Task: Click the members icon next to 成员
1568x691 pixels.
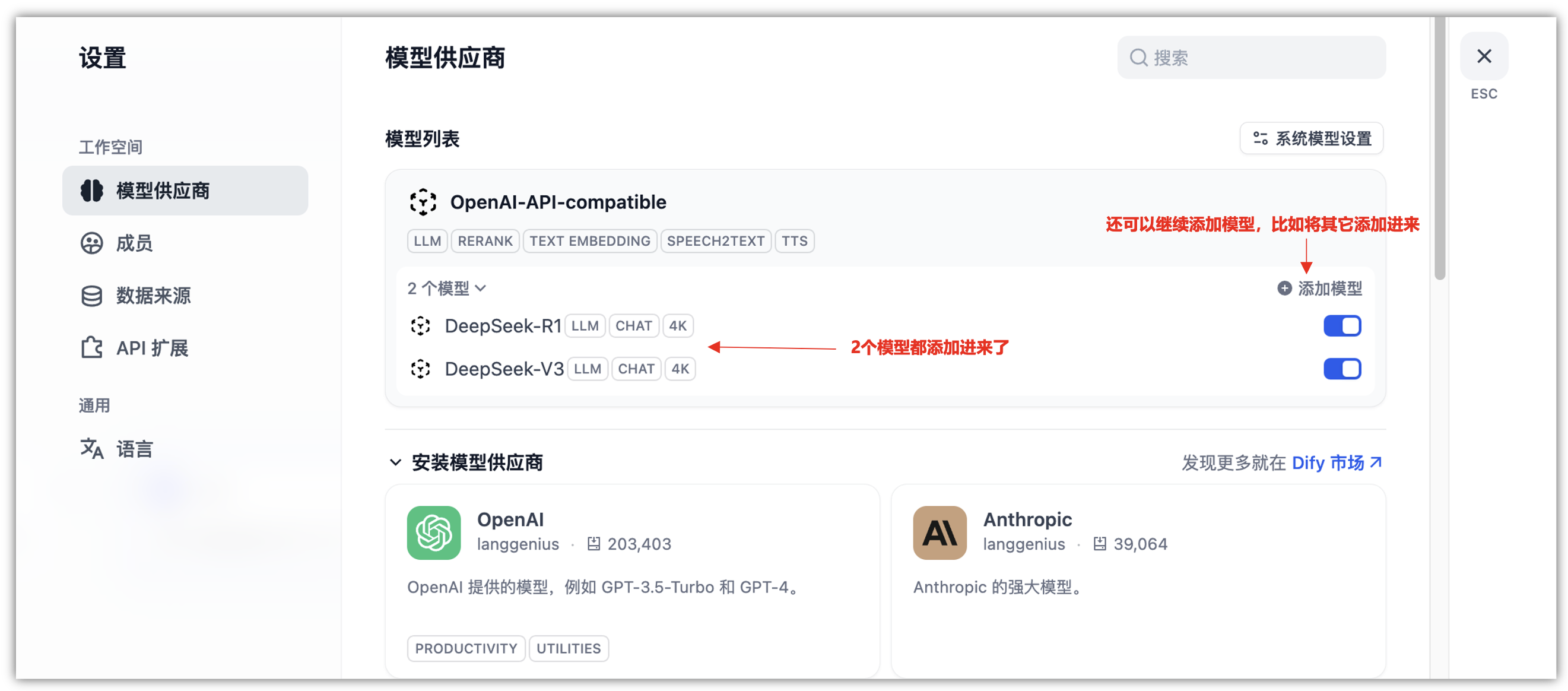Action: pos(92,243)
